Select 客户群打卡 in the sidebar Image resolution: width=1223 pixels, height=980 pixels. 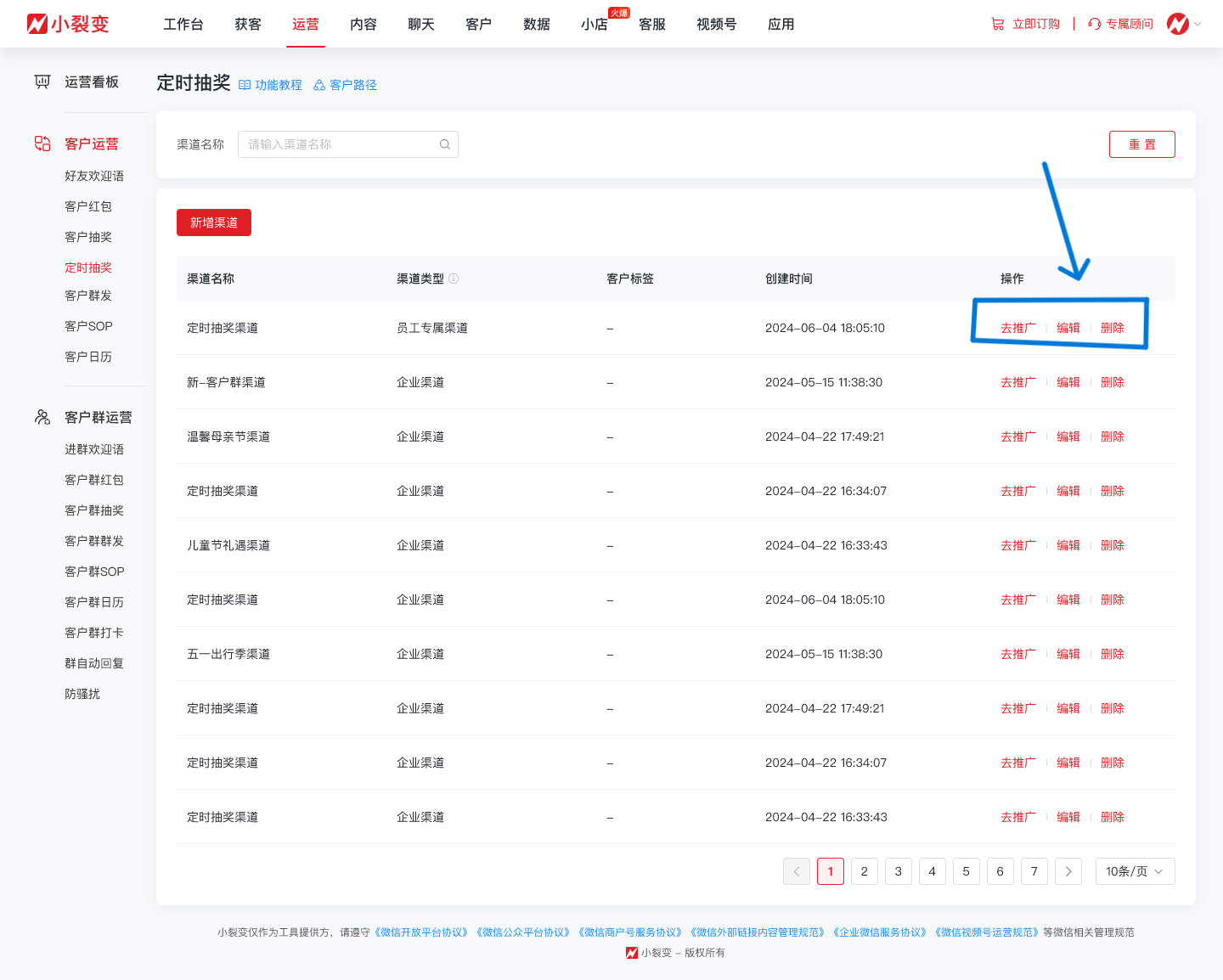pyautogui.click(x=94, y=633)
